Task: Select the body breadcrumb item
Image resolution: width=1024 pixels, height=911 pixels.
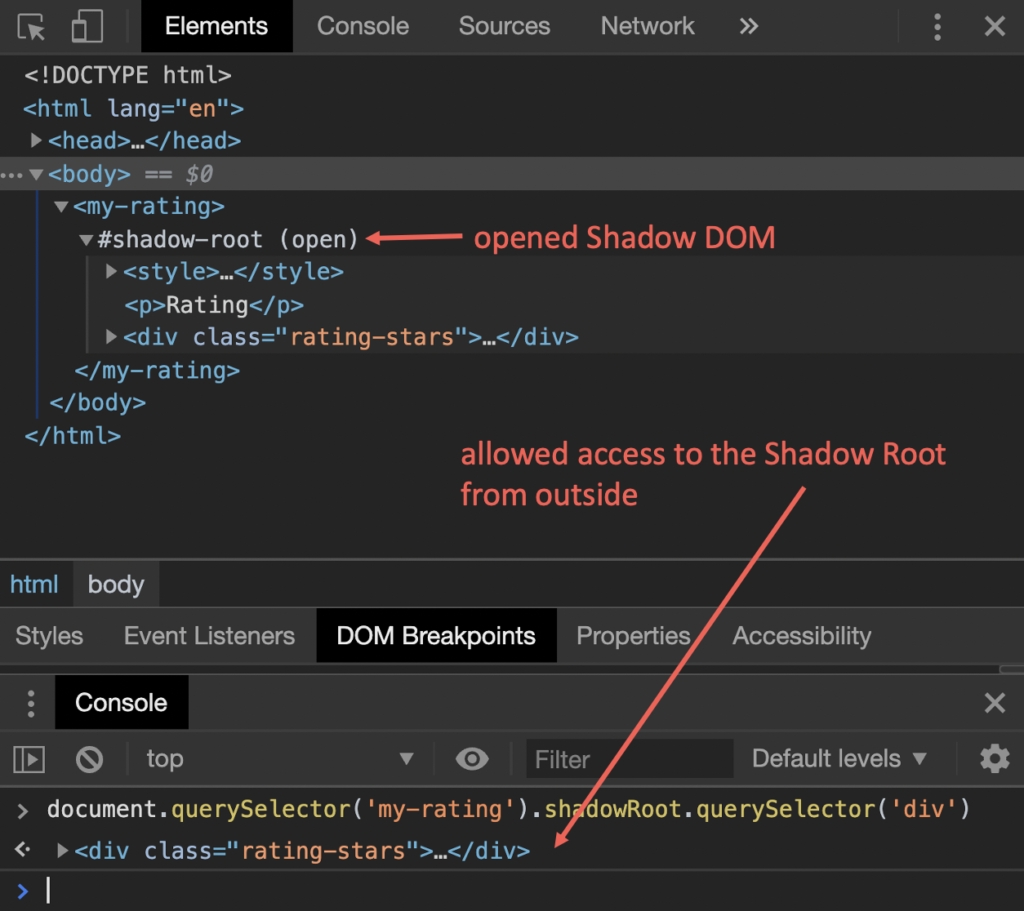Action: pos(115,584)
